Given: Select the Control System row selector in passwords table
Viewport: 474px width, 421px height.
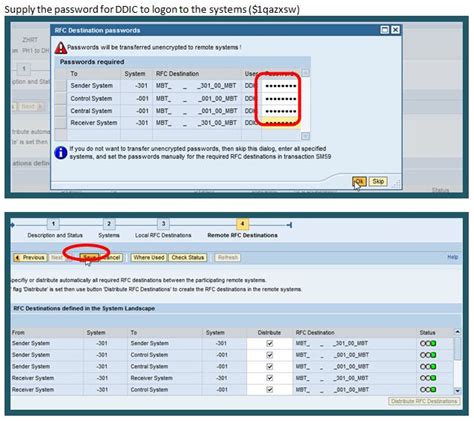Looking at the screenshot, I should (61, 99).
